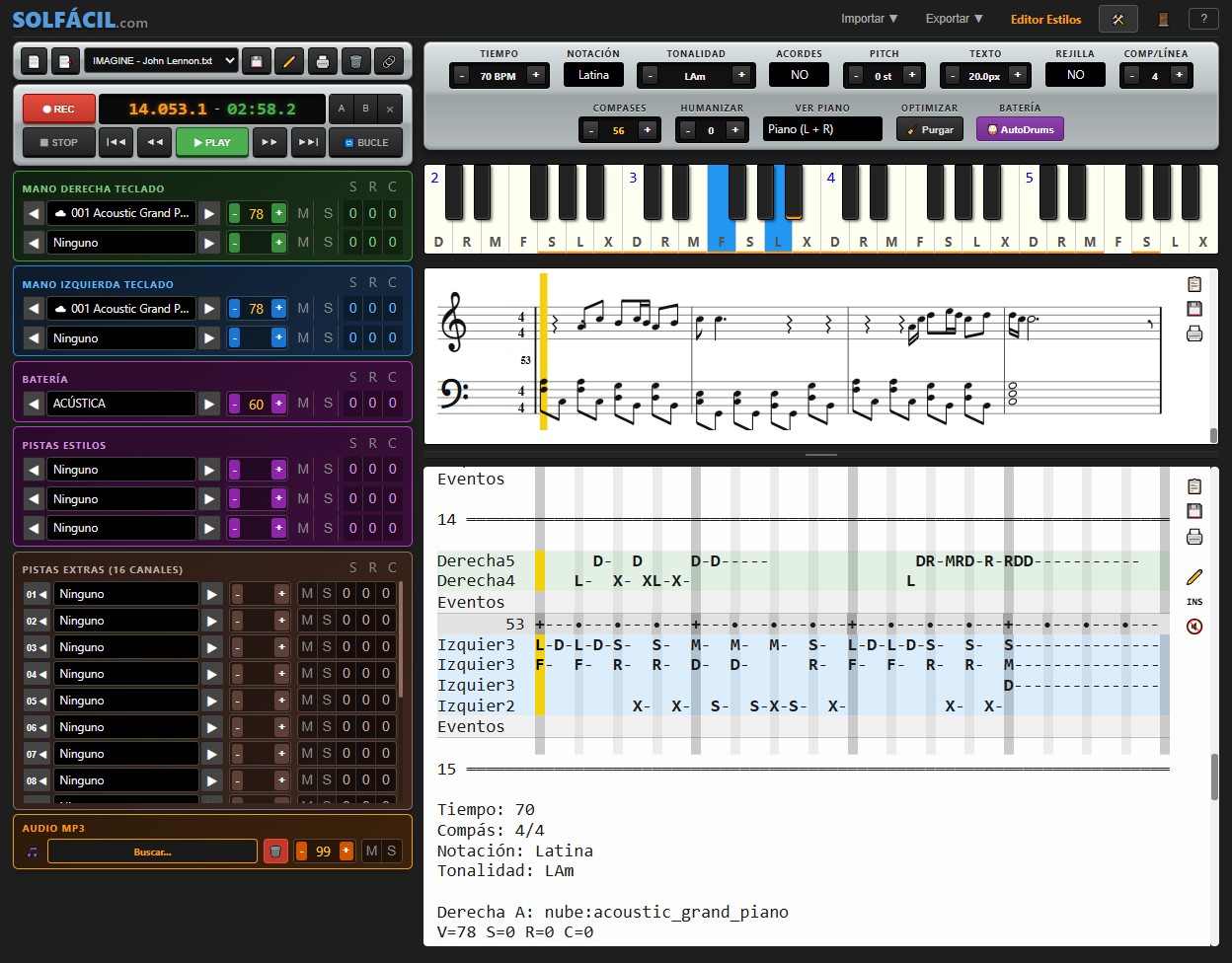Delete the MP3 audio with the red trash button
Image resolution: width=1232 pixels, height=963 pixels.
275,851
